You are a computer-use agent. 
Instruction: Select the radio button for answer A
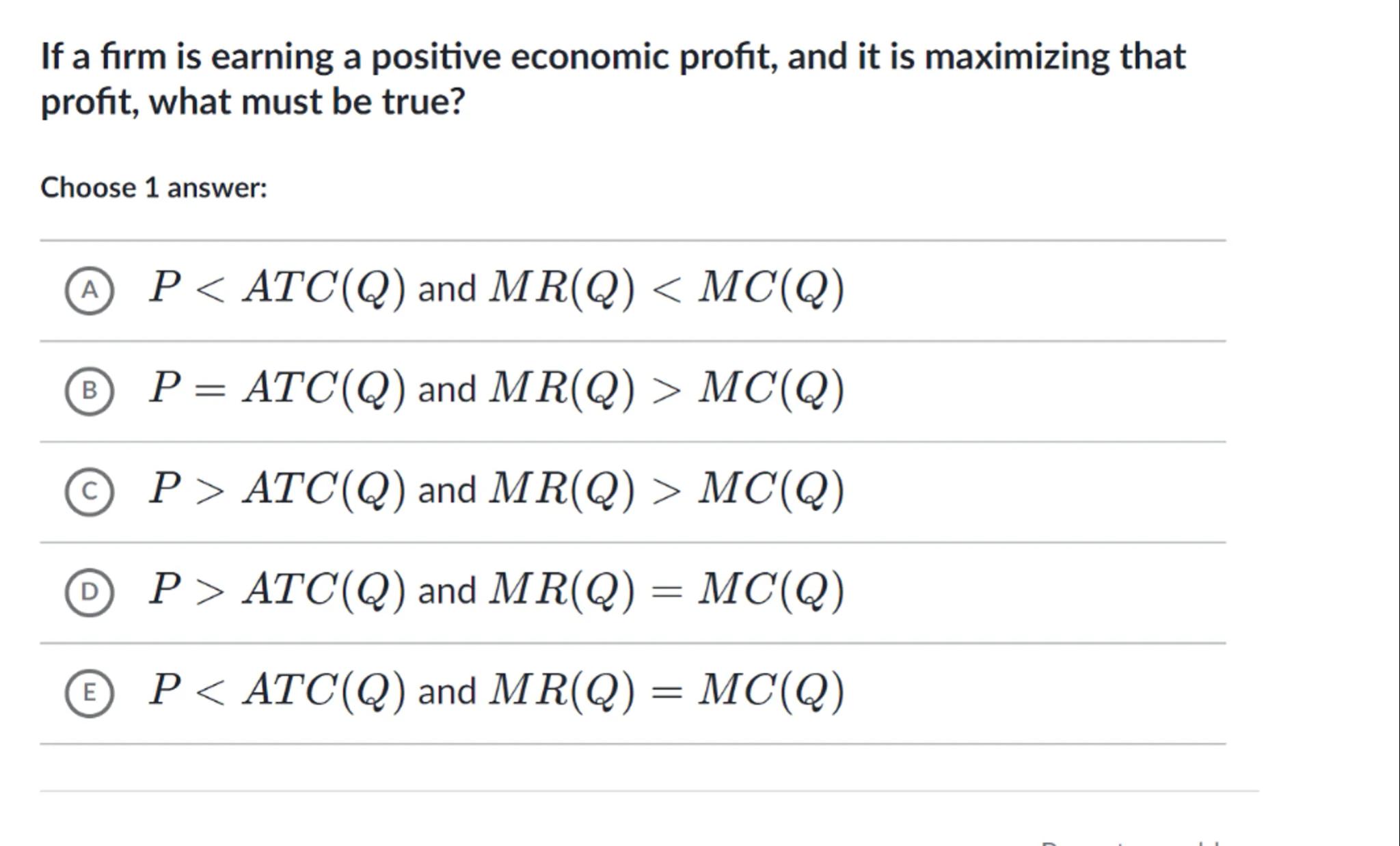click(x=90, y=290)
